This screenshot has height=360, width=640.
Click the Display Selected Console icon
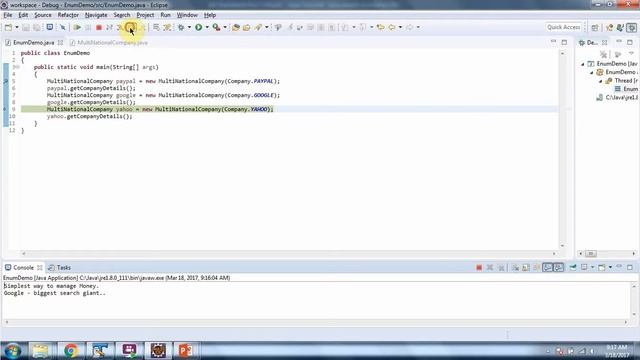pos(584,267)
